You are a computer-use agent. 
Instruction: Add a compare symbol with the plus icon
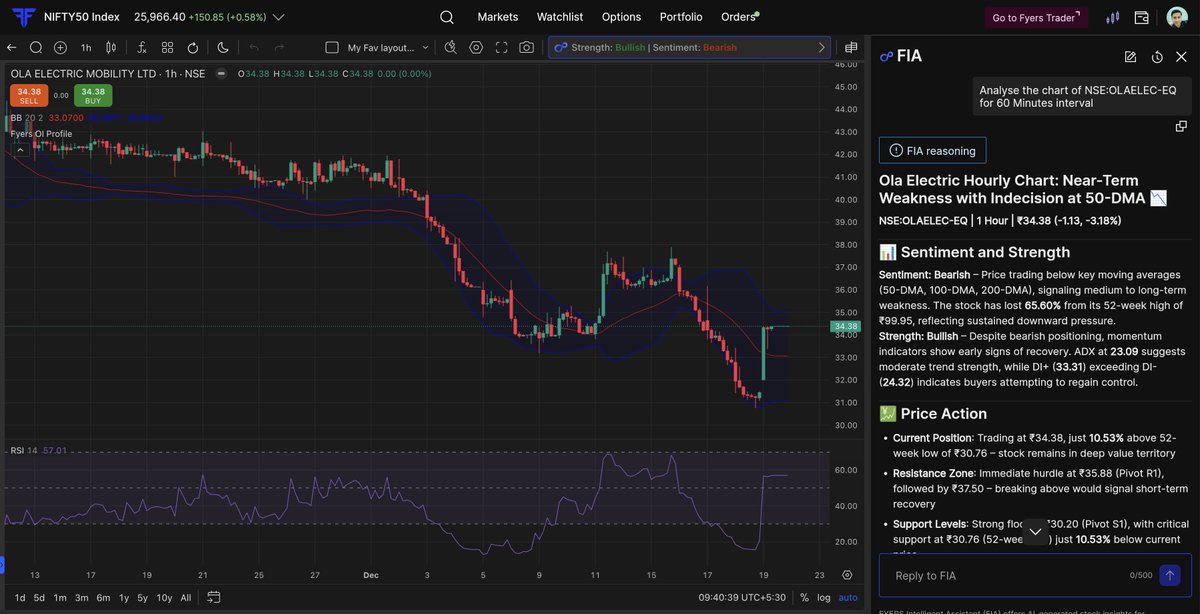point(60,47)
